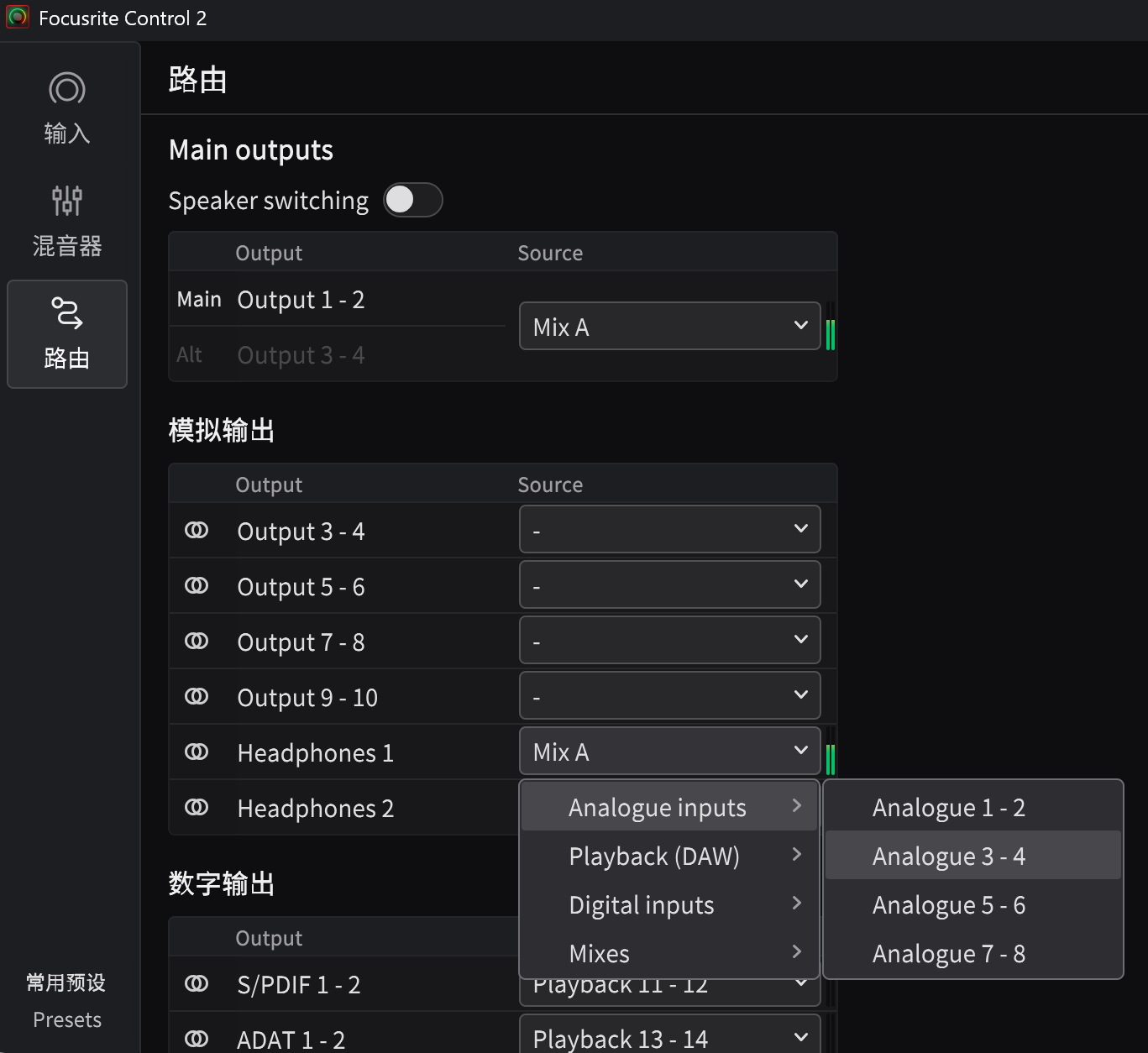Toggle stereo link icon for Output 7 - 8
The image size is (1148, 1053).
point(197,642)
